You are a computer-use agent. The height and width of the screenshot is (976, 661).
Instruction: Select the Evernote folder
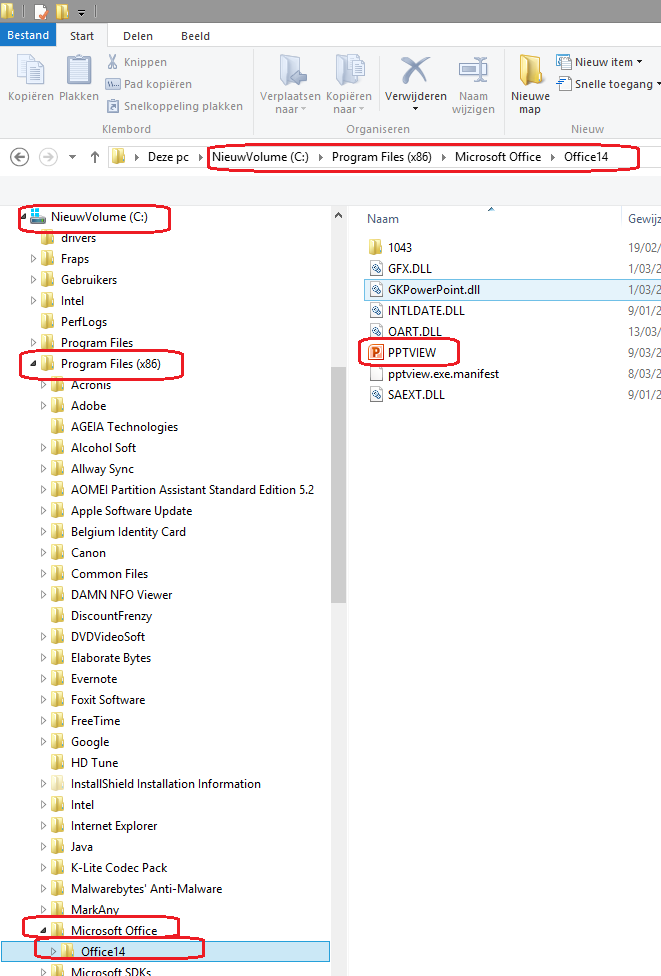pyautogui.click(x=94, y=678)
